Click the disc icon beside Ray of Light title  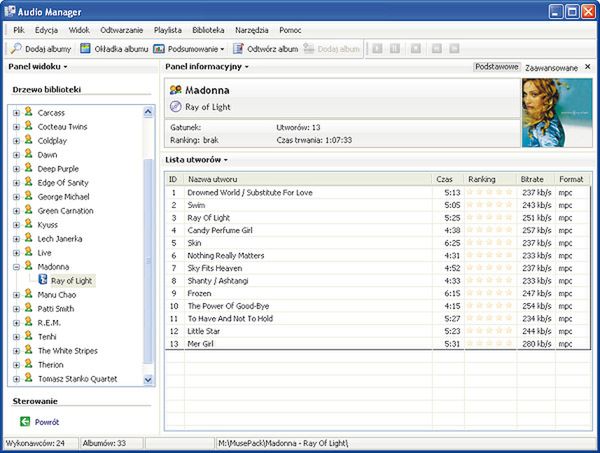click(x=176, y=107)
